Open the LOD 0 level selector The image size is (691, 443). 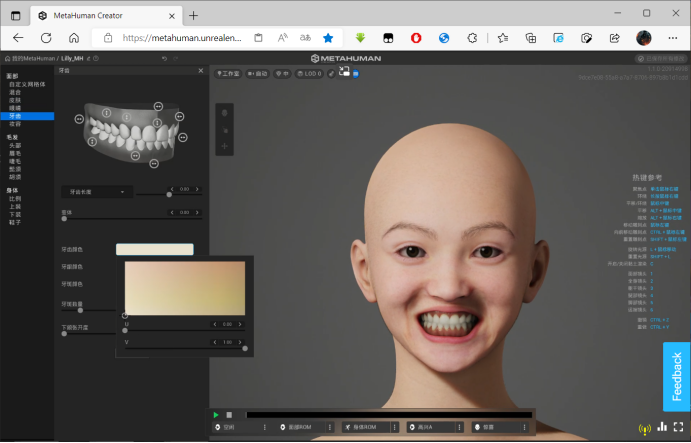tap(309, 74)
